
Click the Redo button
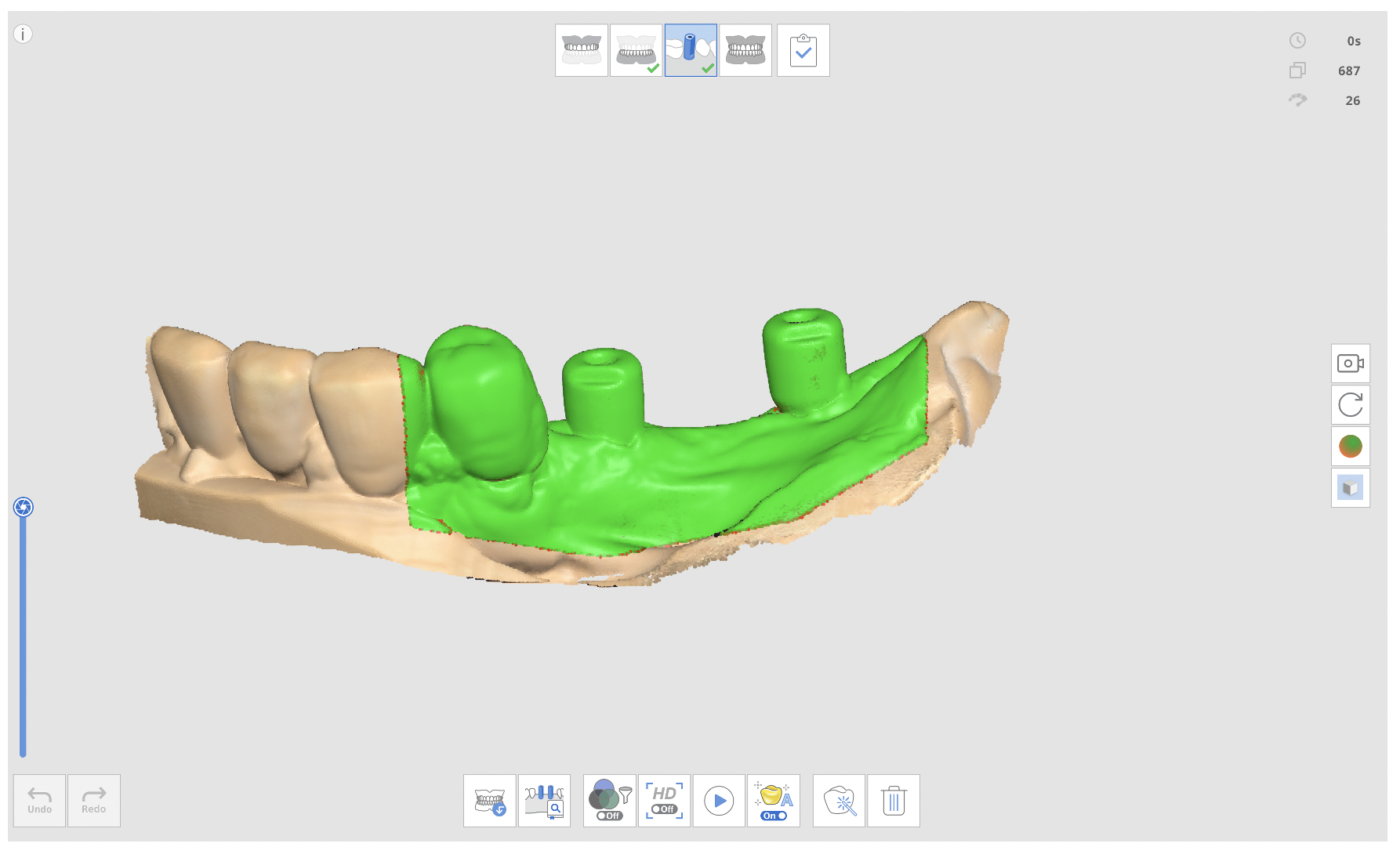click(94, 801)
